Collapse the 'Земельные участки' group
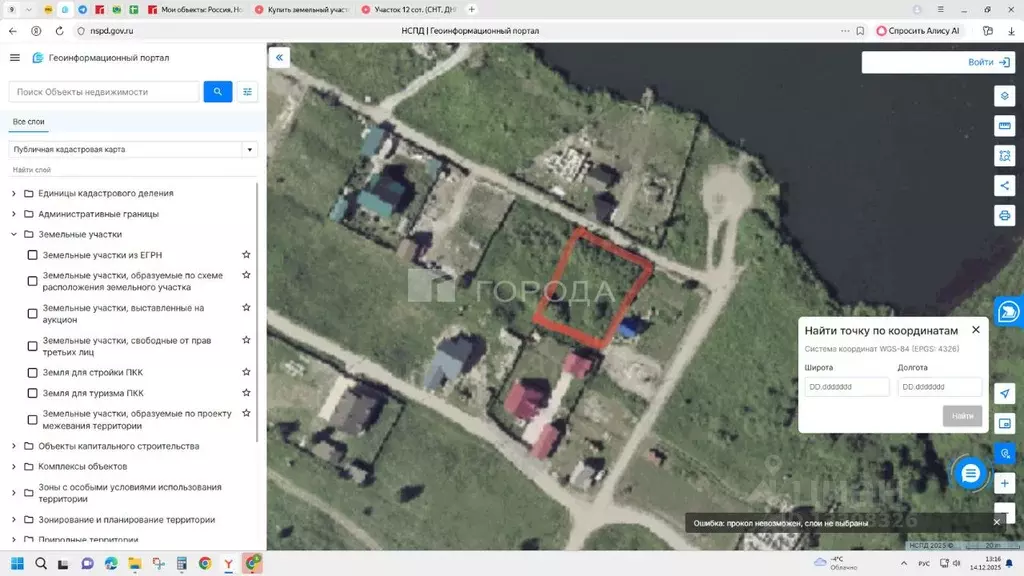Viewport: 1024px width, 576px height. (14, 234)
